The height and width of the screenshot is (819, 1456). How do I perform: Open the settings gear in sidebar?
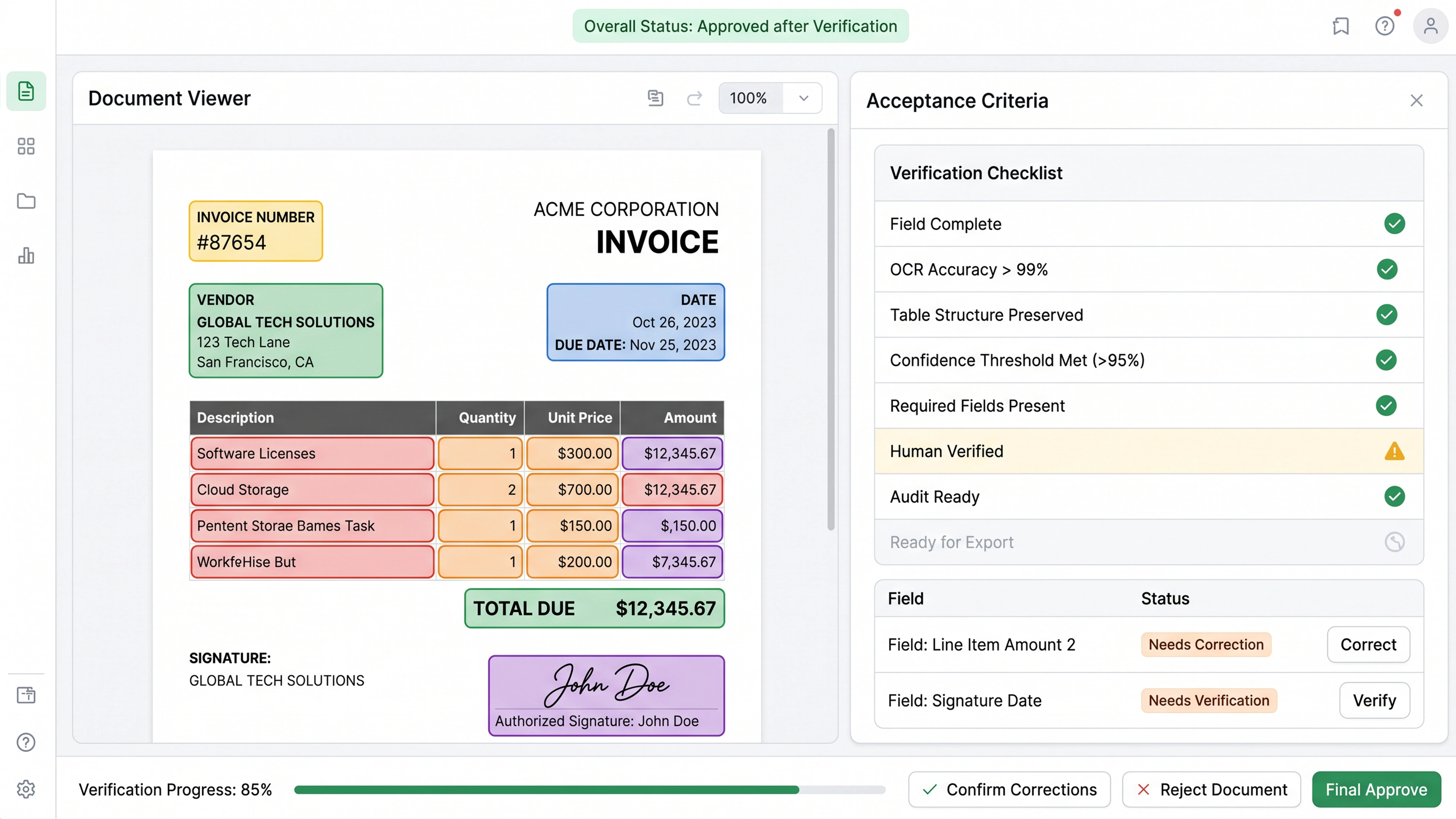point(26,789)
